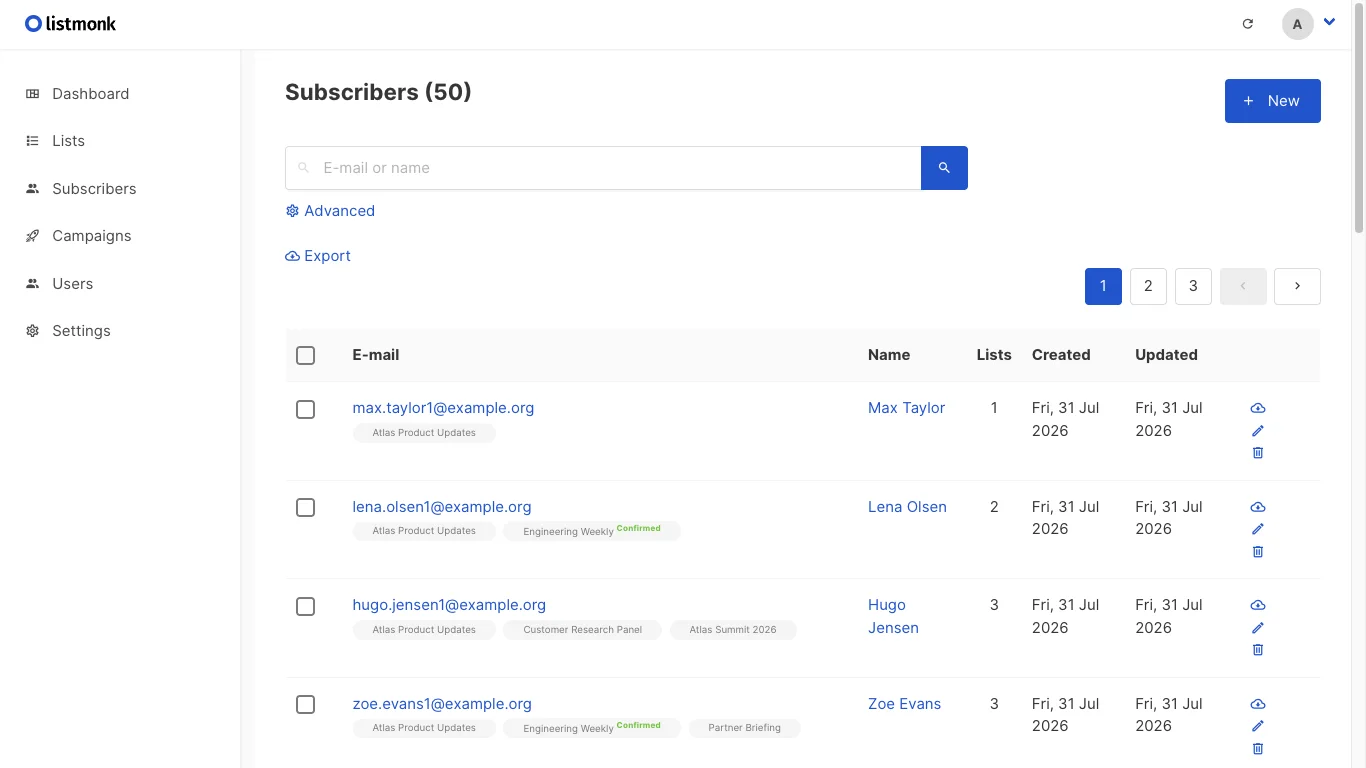Select the hugo.jensen1@example.org row checkbox
The width and height of the screenshot is (1366, 768).
(306, 606)
